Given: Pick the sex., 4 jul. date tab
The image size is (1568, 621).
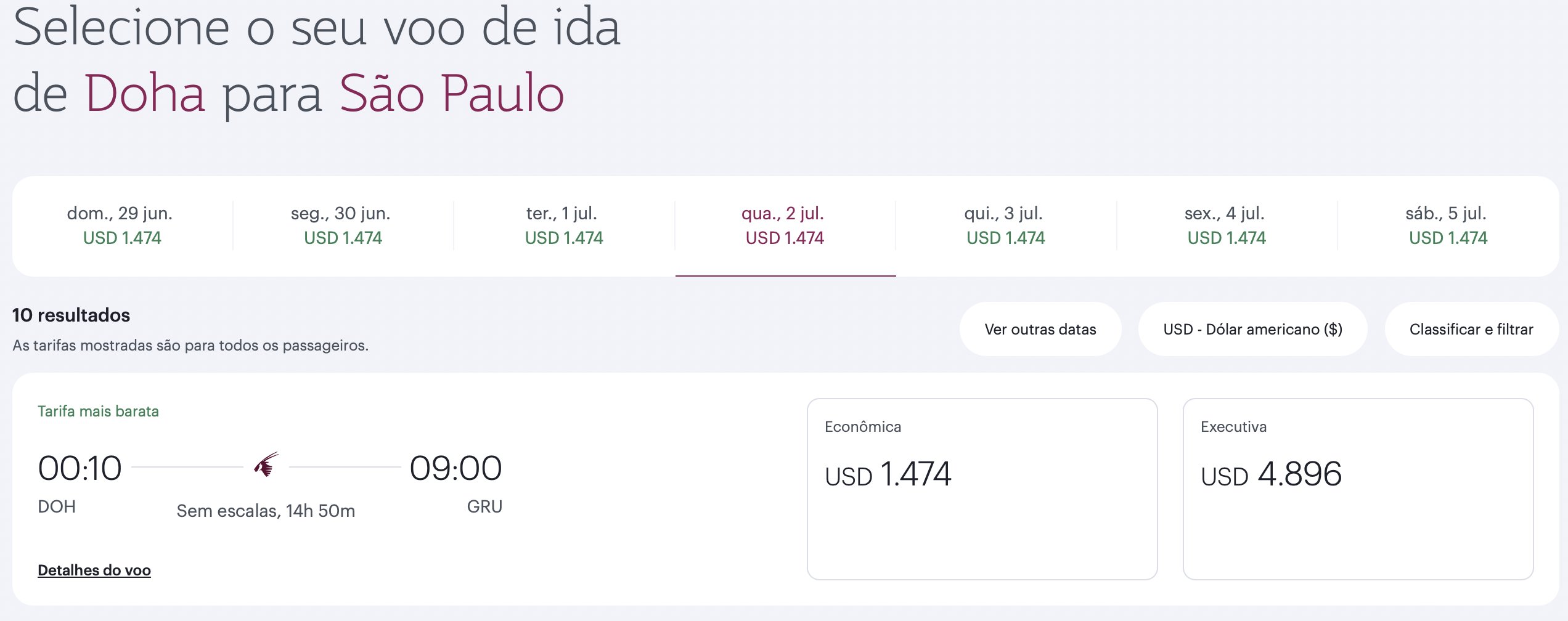Looking at the screenshot, I should click(1227, 225).
